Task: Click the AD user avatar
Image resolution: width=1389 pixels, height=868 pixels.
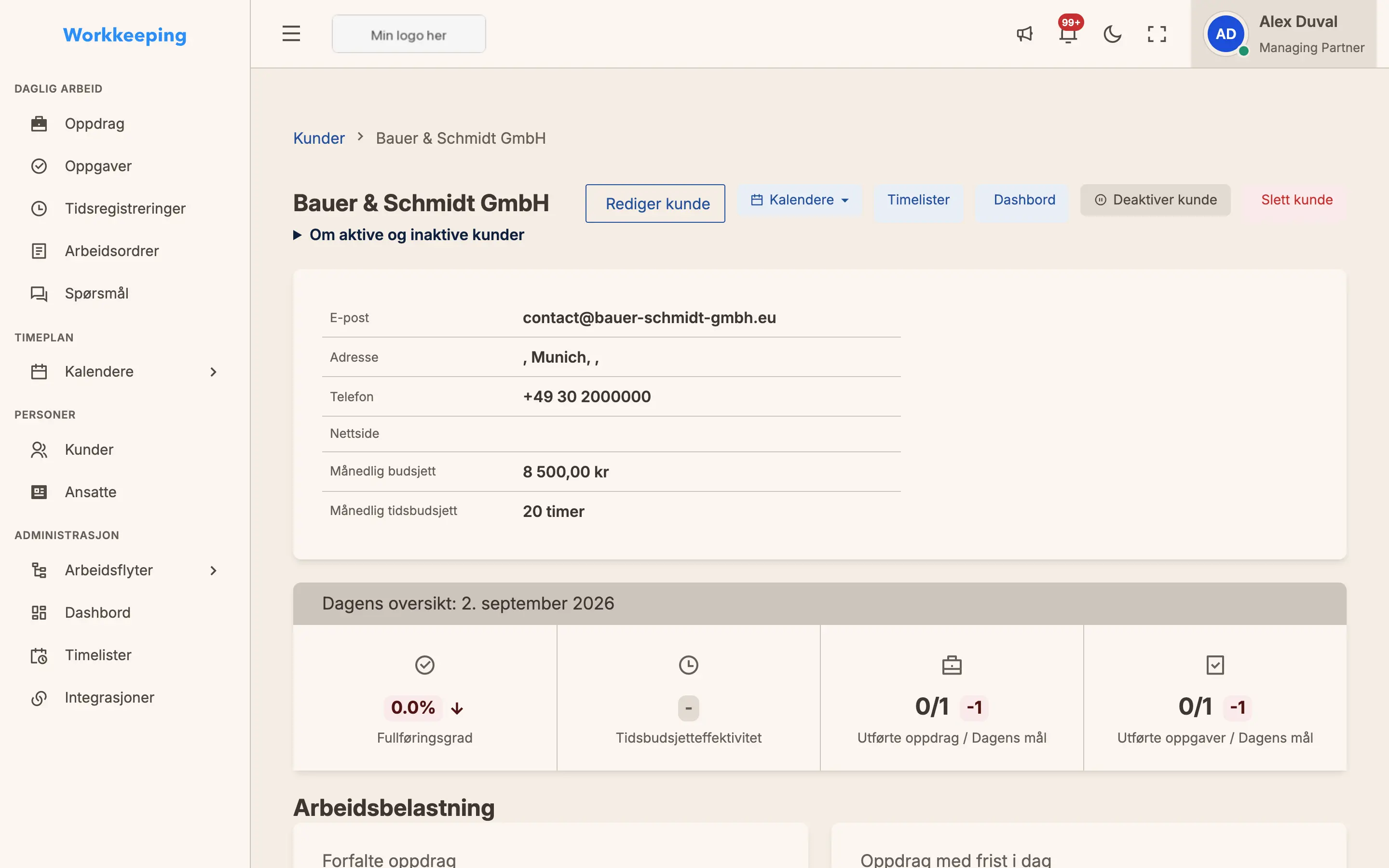Action: click(1226, 34)
